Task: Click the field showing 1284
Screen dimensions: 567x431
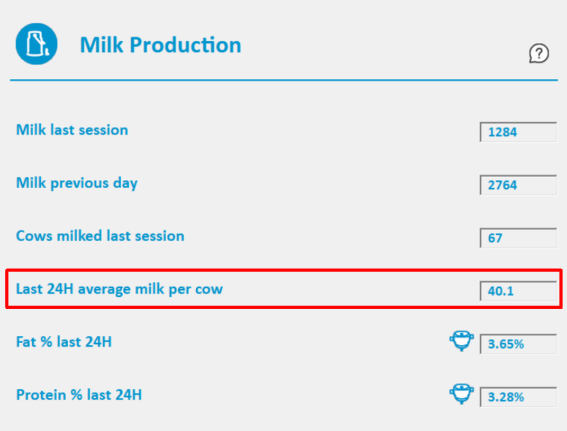Action: pyautogui.click(x=518, y=132)
